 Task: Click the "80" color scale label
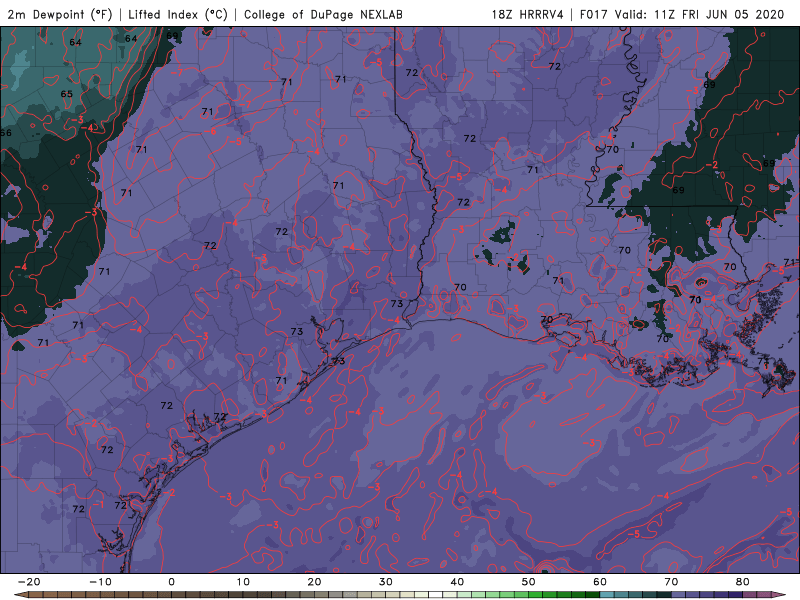click(x=743, y=582)
